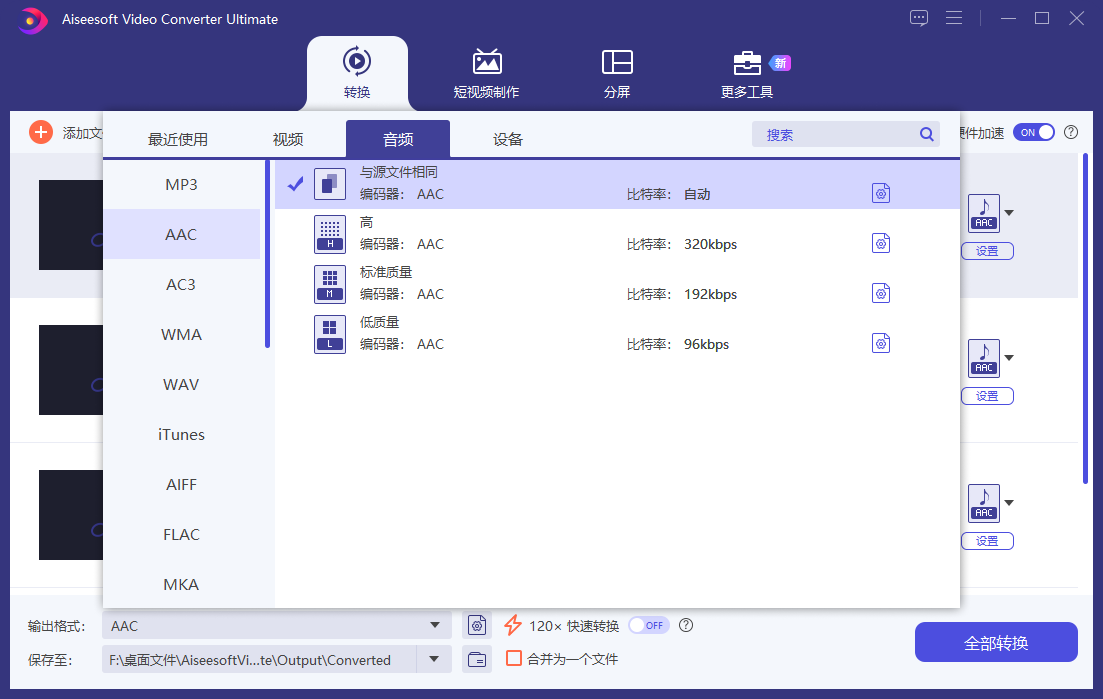
Task: Click the 全部转换 button
Action: (995, 641)
